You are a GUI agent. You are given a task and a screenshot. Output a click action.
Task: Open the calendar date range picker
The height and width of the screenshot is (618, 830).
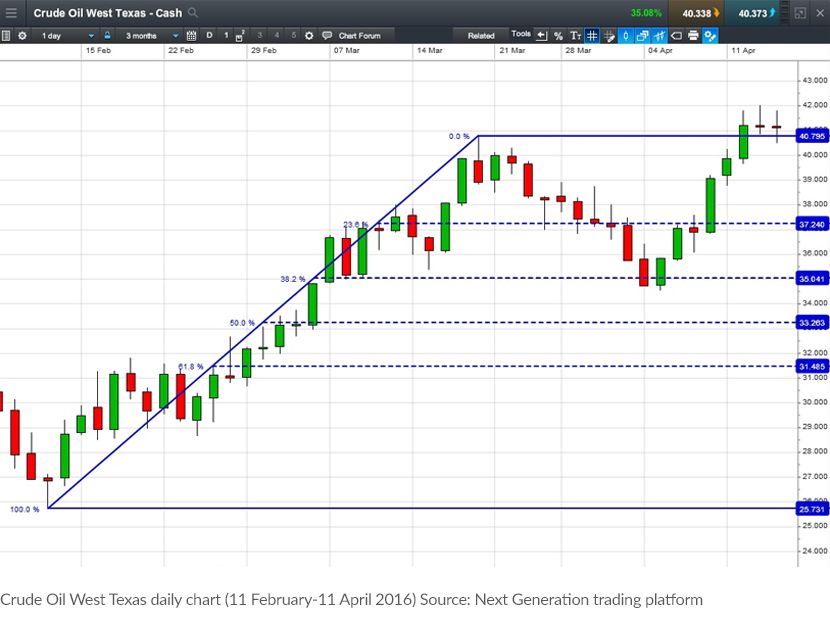(191, 35)
